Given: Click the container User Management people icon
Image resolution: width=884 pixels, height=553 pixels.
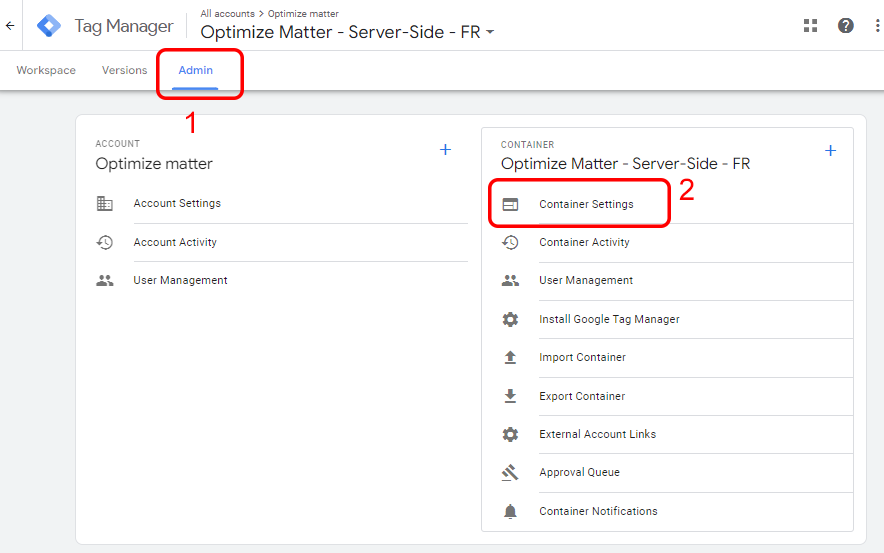Looking at the screenshot, I should 510,280.
